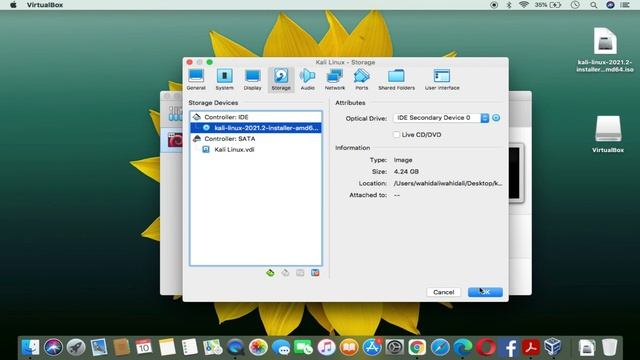Click the add storage attachment icon

pyautogui.click(x=300, y=273)
